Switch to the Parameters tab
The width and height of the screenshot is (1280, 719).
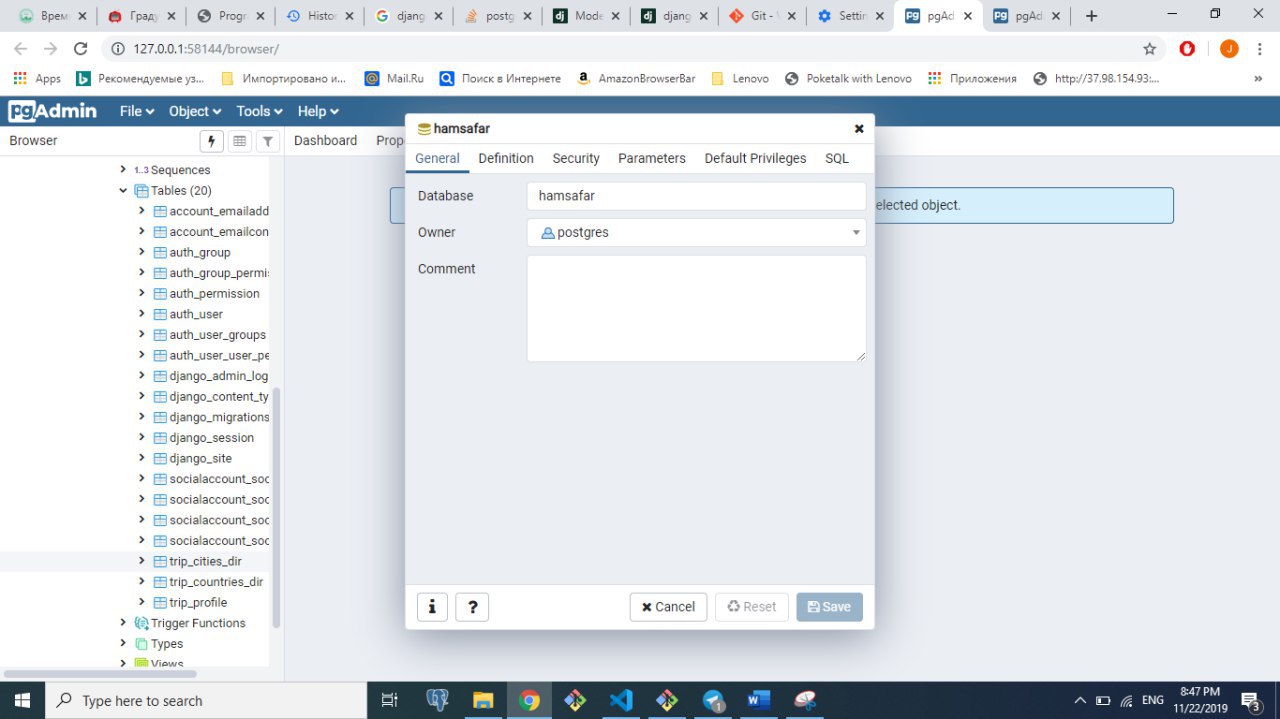click(652, 158)
